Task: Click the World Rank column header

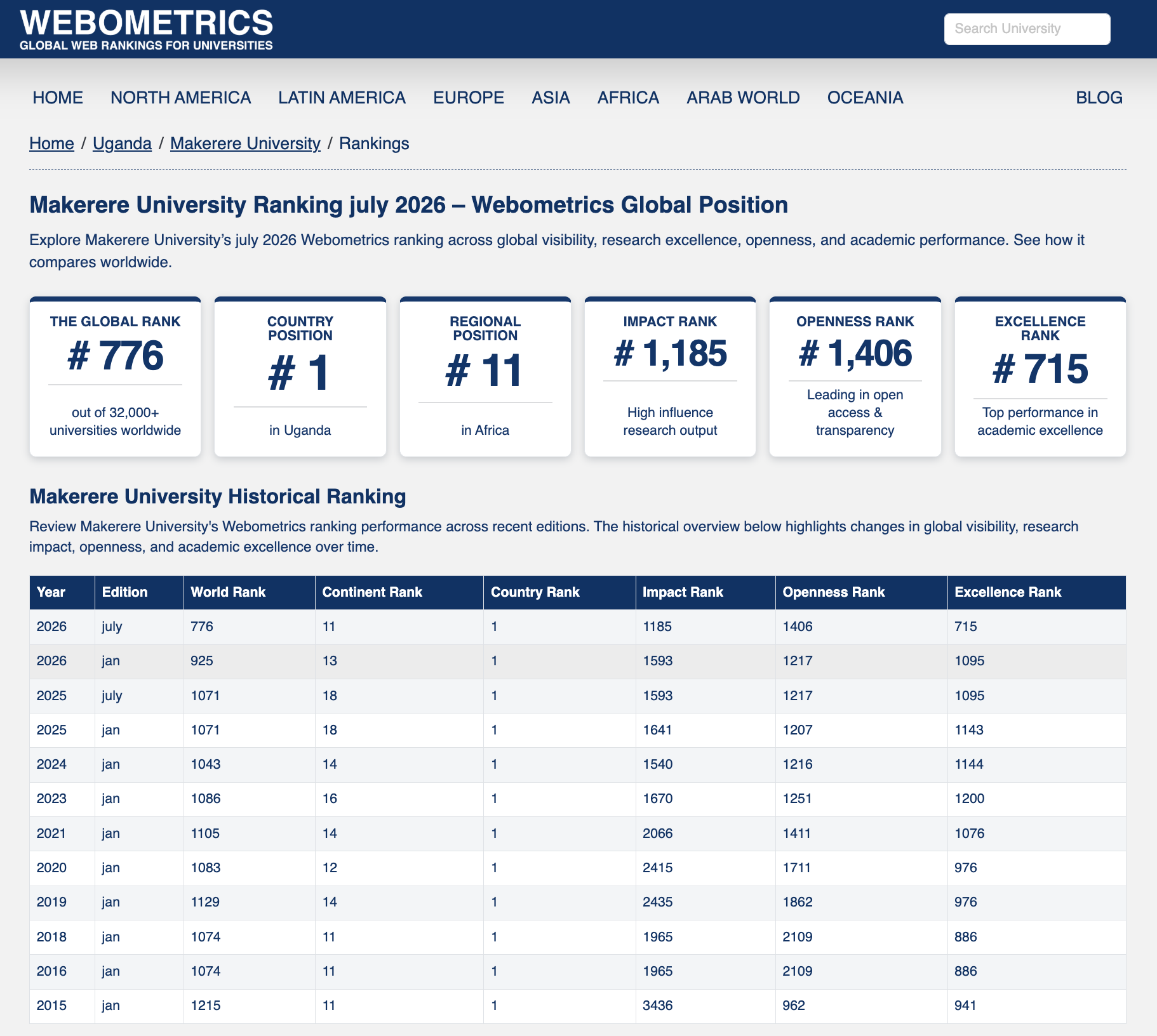Action: pos(250,592)
